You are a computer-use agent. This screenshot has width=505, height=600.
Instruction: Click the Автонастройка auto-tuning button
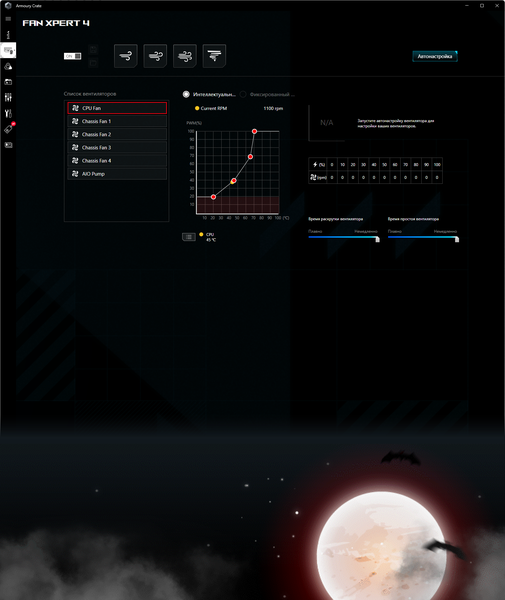[435, 56]
